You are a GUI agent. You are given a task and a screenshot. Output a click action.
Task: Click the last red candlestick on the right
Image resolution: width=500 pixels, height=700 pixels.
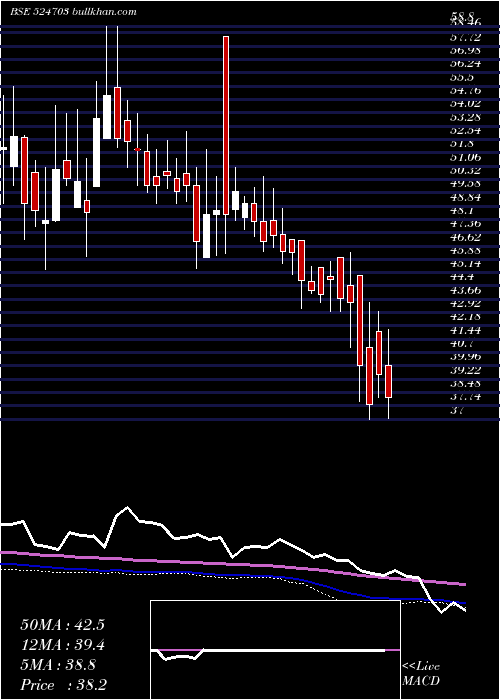[388, 381]
